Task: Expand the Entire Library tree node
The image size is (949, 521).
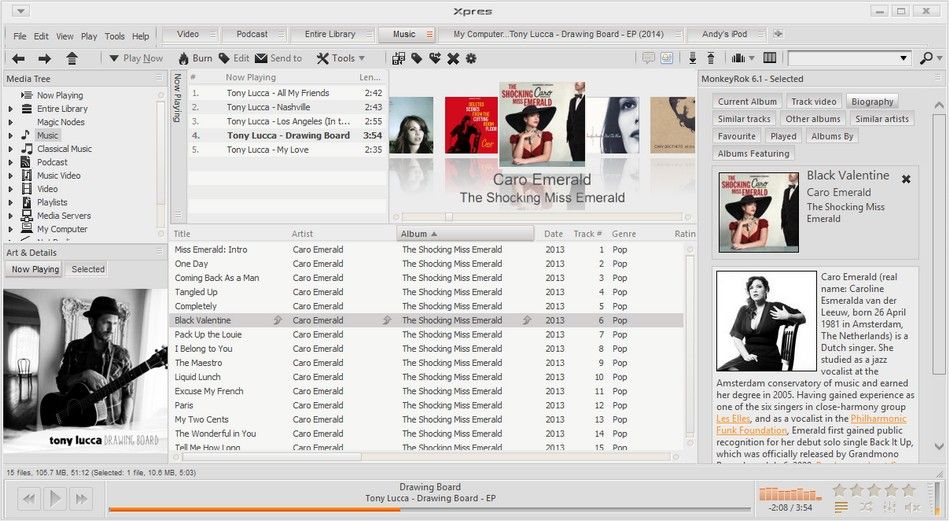Action: pos(10,109)
